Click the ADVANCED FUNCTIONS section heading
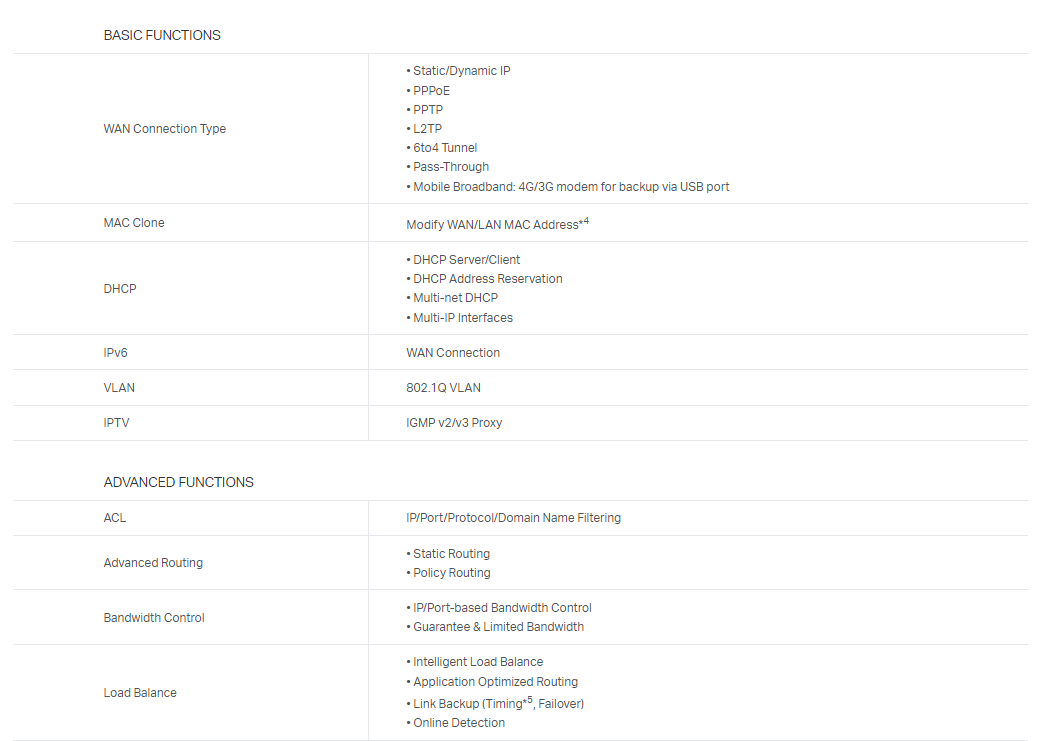Viewport: 1057px width, 741px height. coord(178,482)
